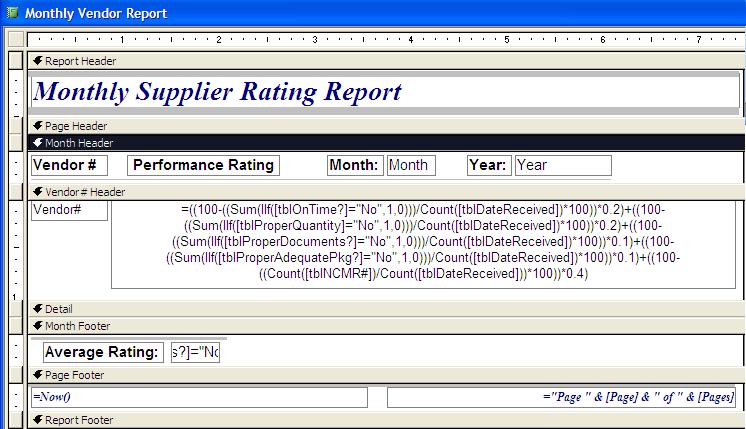This screenshot has height=429, width=746.
Task: Select the Report Header section bar
Action: coord(386,61)
